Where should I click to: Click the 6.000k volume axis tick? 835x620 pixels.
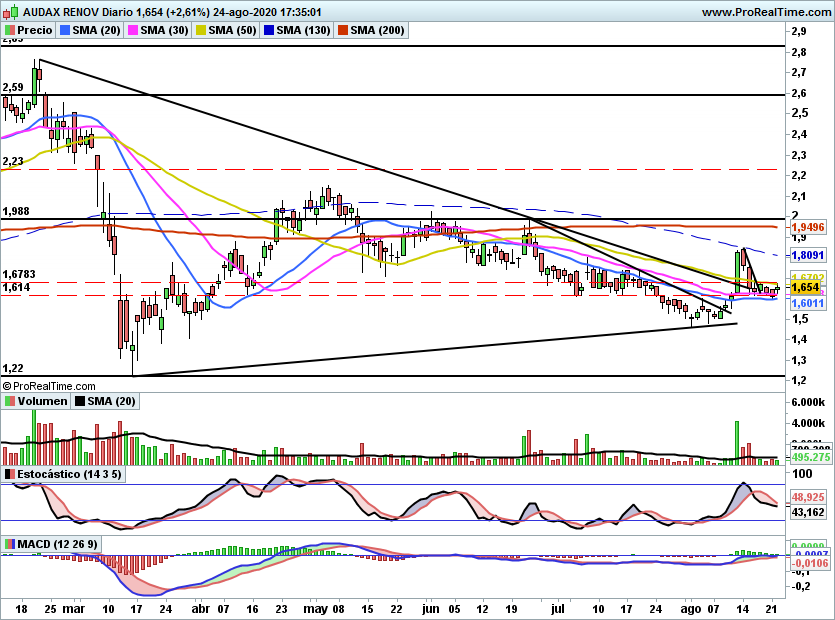[808, 402]
